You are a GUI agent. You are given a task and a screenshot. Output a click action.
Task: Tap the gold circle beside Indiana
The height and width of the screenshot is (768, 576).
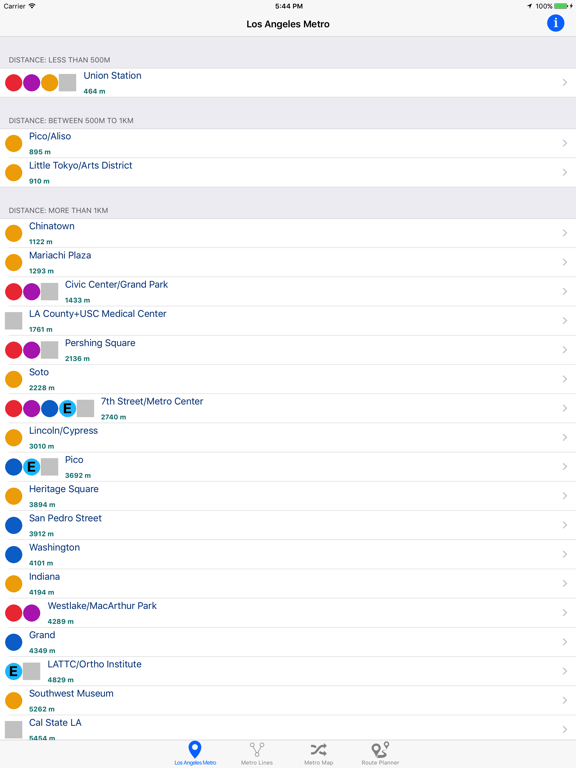(x=14, y=584)
